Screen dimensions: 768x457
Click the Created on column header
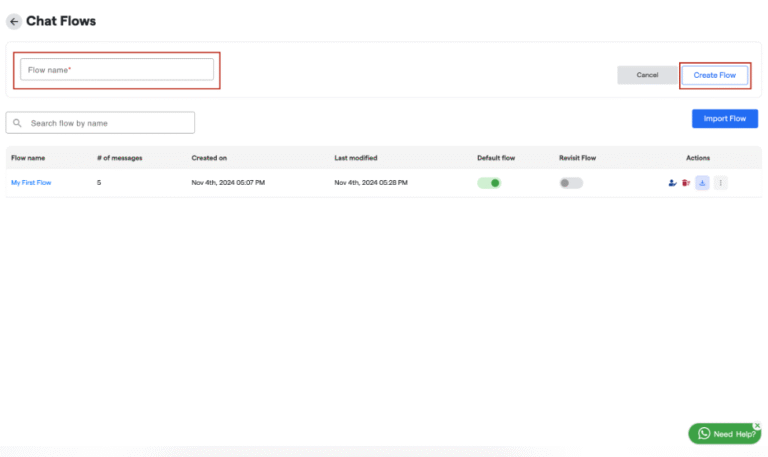tap(209, 158)
